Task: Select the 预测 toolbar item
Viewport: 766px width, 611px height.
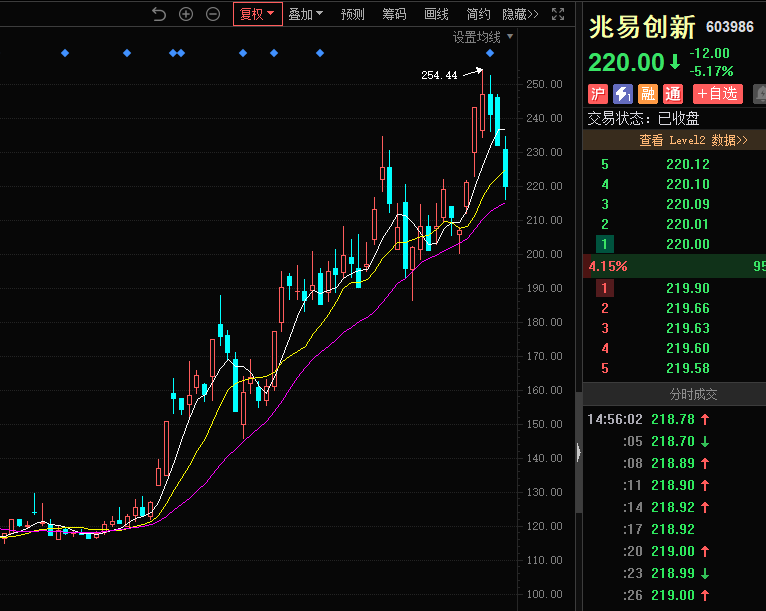Action: pos(353,14)
